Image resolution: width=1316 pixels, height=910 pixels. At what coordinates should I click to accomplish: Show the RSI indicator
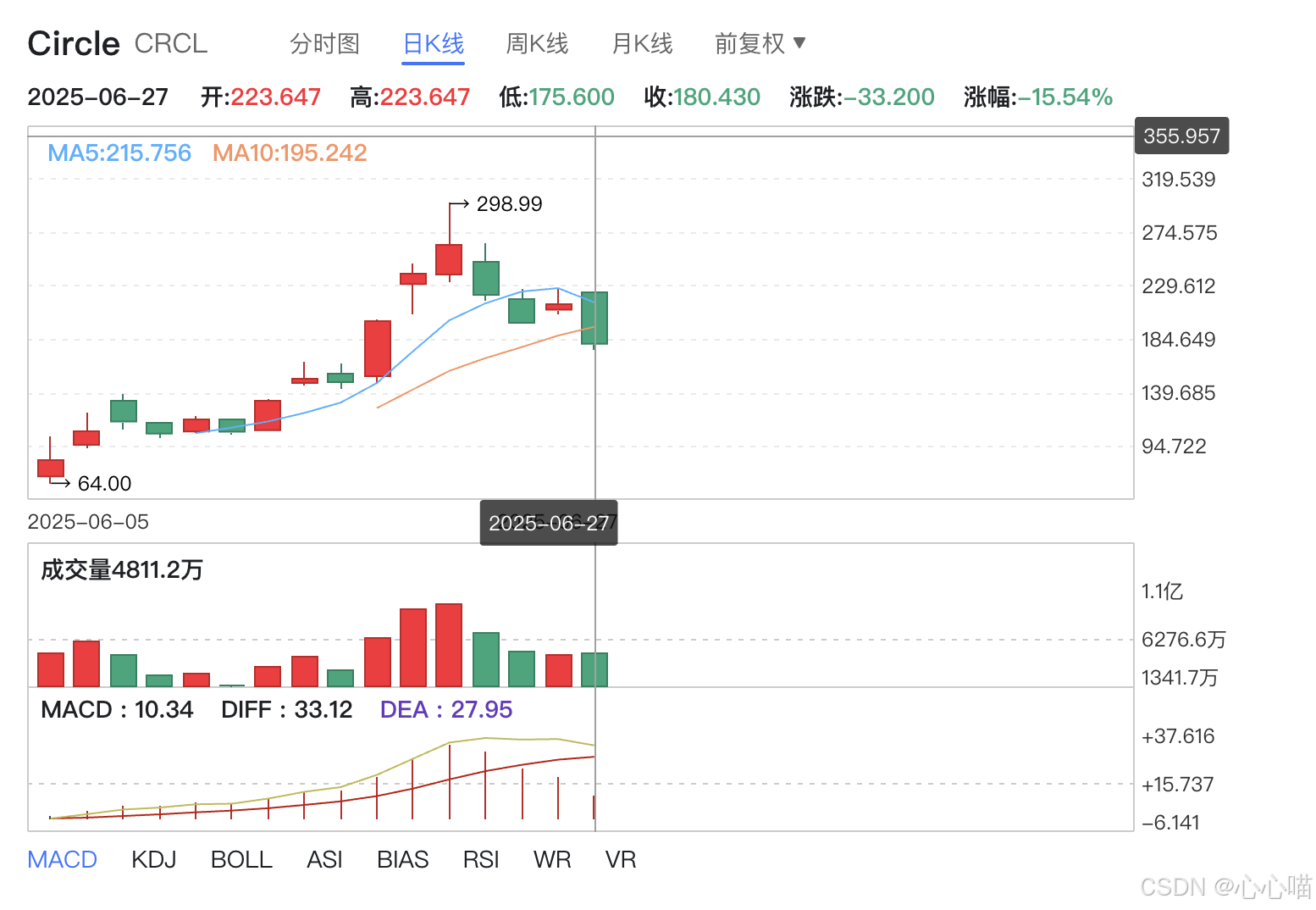click(481, 859)
